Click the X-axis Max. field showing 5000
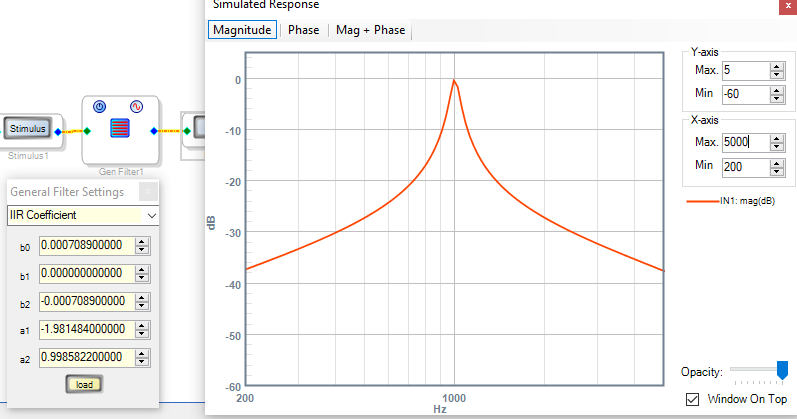 tap(746, 142)
